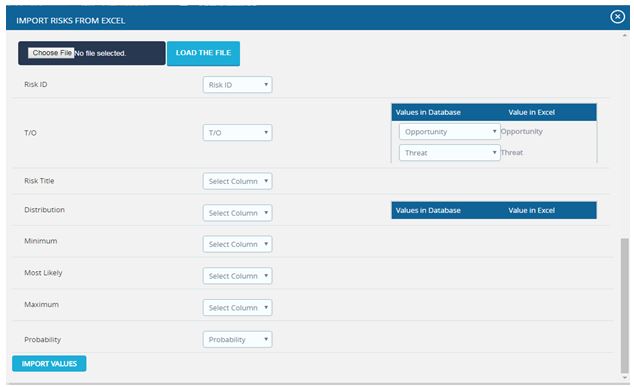Image resolution: width=634 pixels, height=387 pixels.
Task: Click 'Value in Excel' header in Distribution table
Action: point(532,210)
